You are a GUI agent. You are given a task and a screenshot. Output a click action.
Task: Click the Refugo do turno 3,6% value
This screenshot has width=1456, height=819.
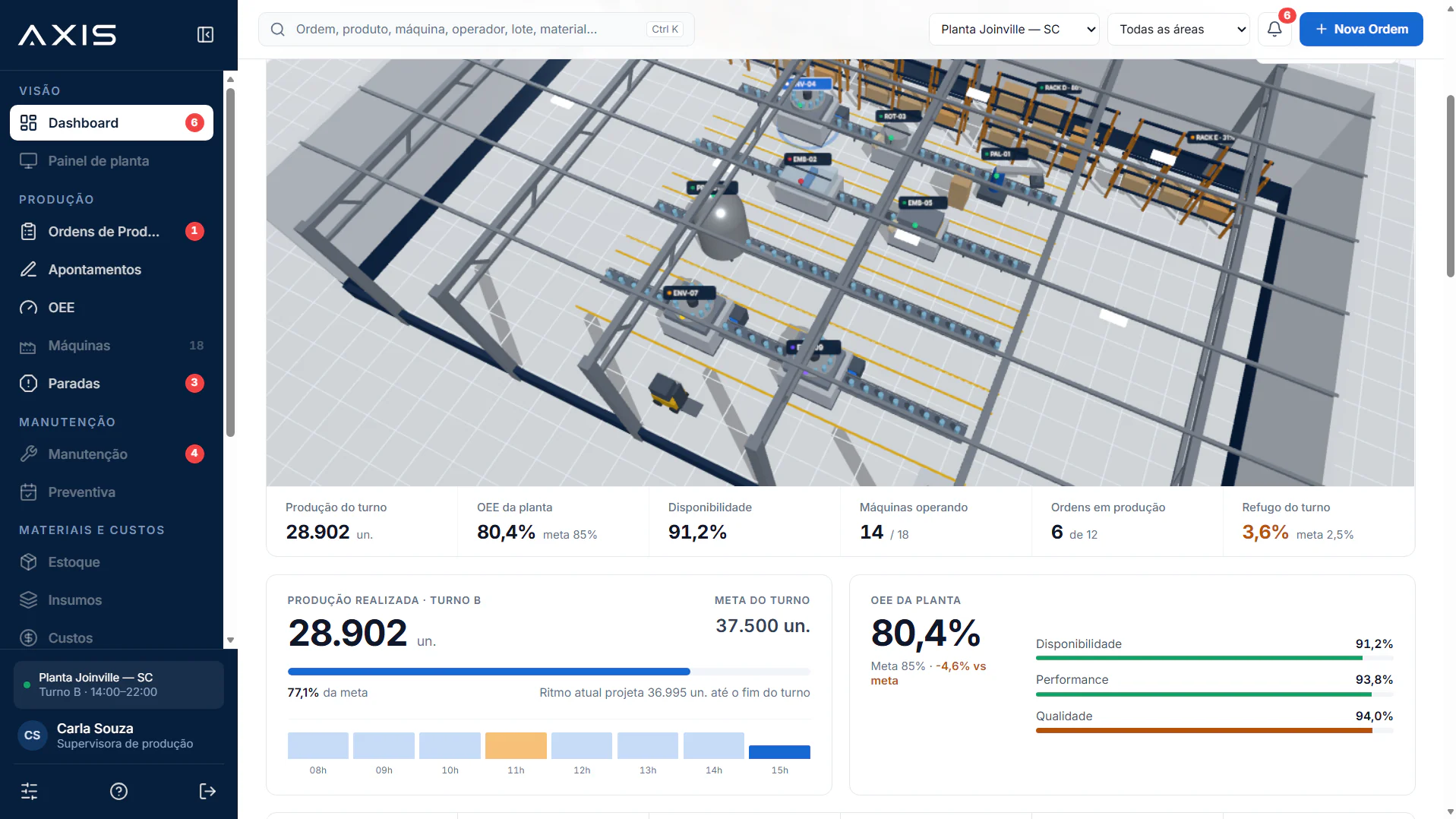[1265, 533]
